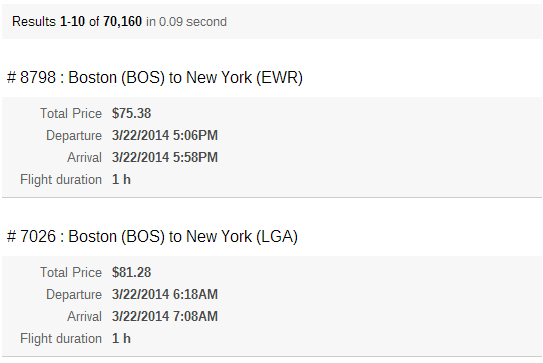Click Flight duration label of flight 8798
The height and width of the screenshot is (363, 543).
(61, 180)
